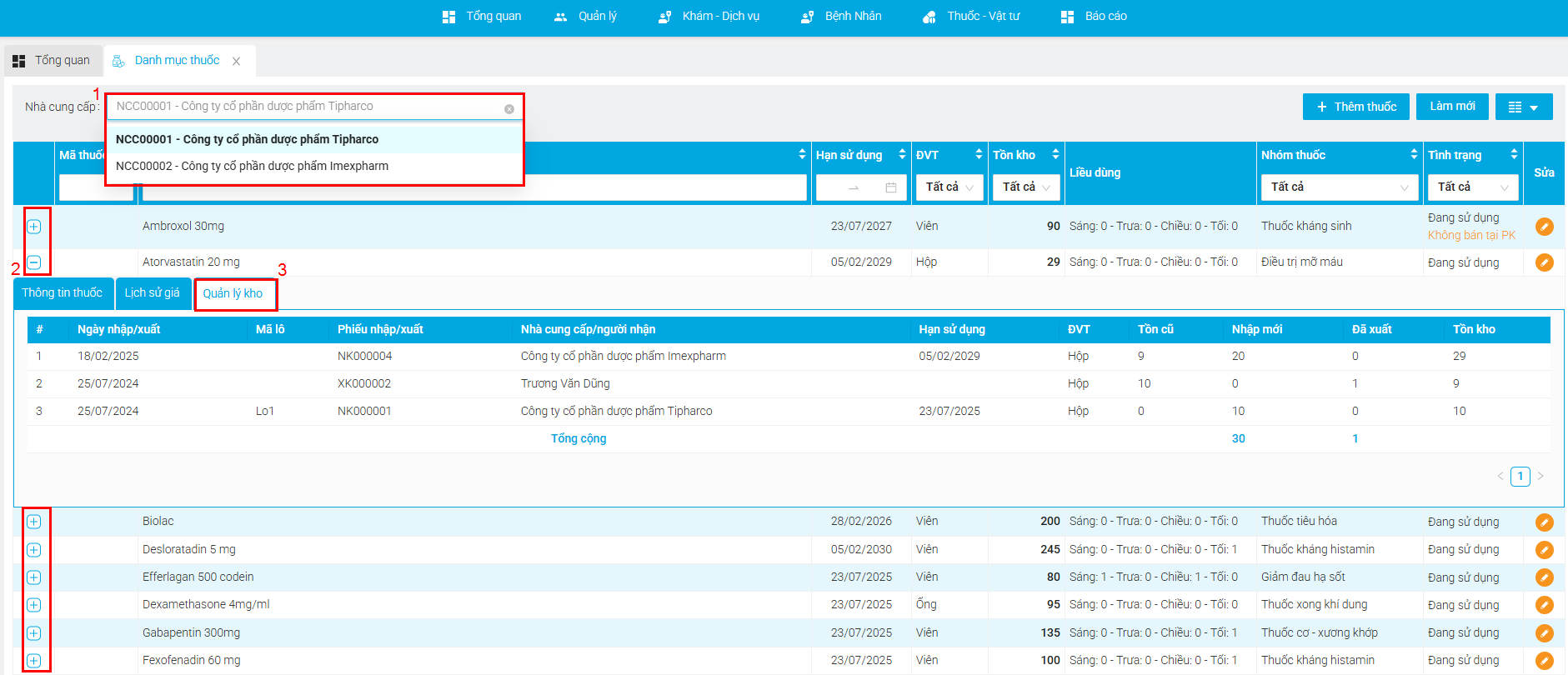Expand the Gabapentin 300mg row
The width and height of the screenshot is (1568, 675).
pyautogui.click(x=34, y=633)
